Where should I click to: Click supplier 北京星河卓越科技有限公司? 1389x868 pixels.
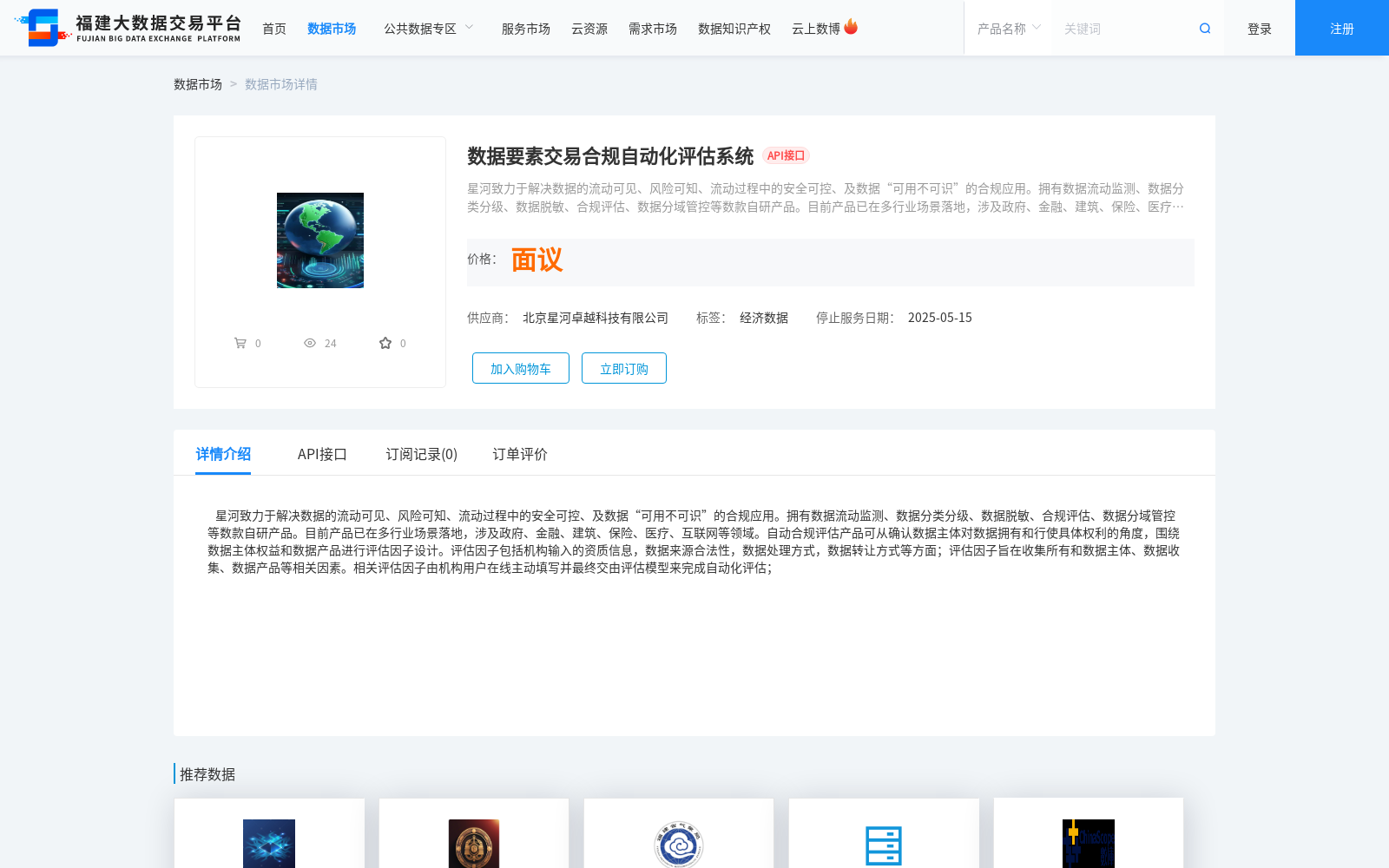click(594, 318)
